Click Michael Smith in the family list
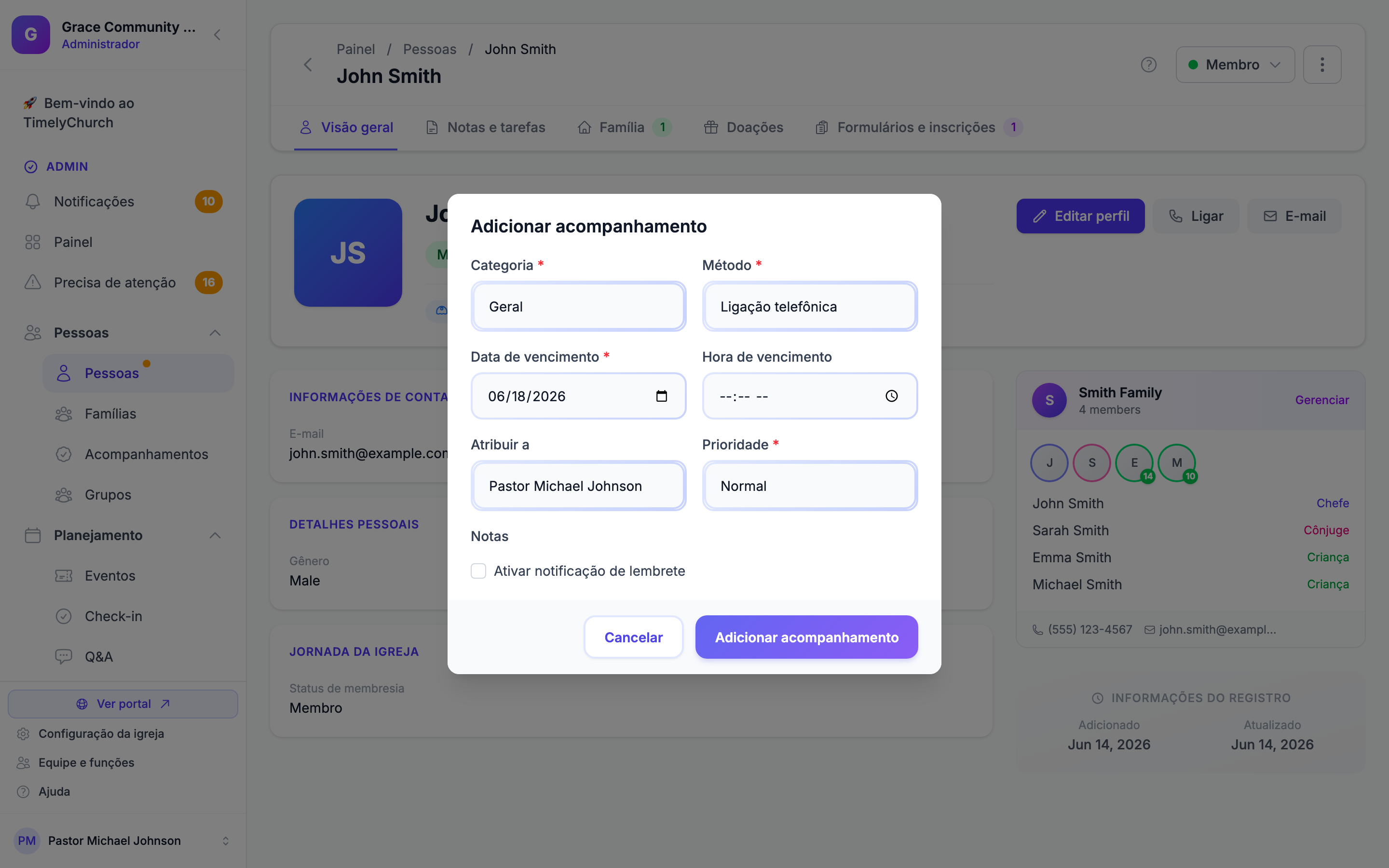The image size is (1389, 868). (1077, 584)
